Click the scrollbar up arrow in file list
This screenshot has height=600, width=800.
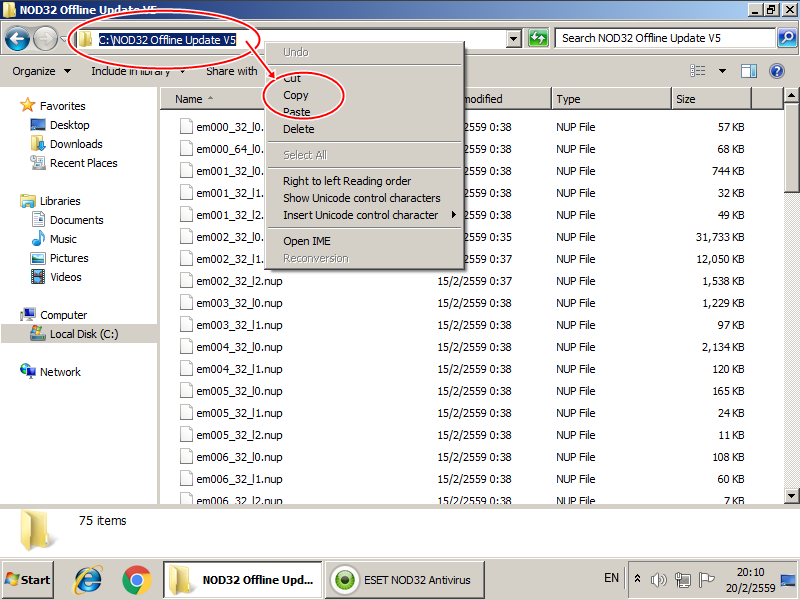point(791,95)
